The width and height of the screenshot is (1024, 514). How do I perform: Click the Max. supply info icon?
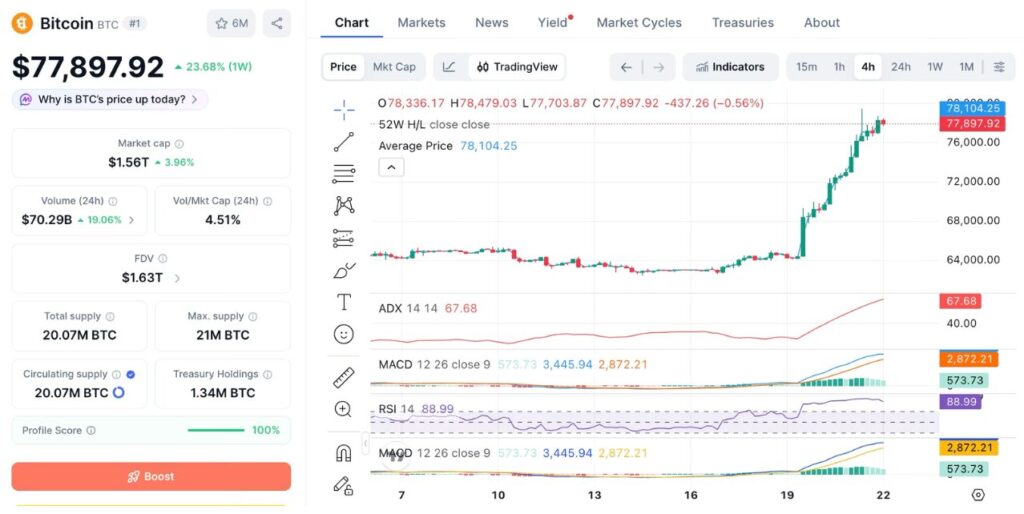tap(253, 316)
